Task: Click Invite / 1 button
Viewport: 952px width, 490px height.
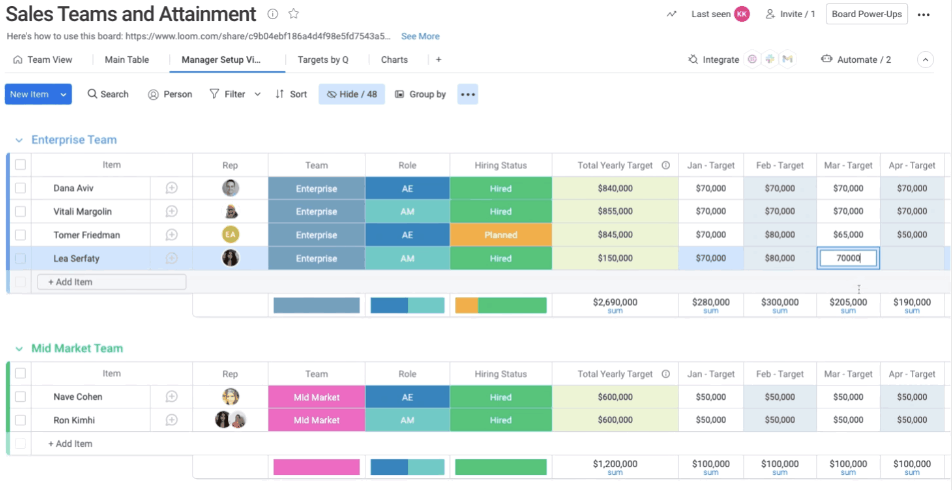Action: tap(790, 14)
